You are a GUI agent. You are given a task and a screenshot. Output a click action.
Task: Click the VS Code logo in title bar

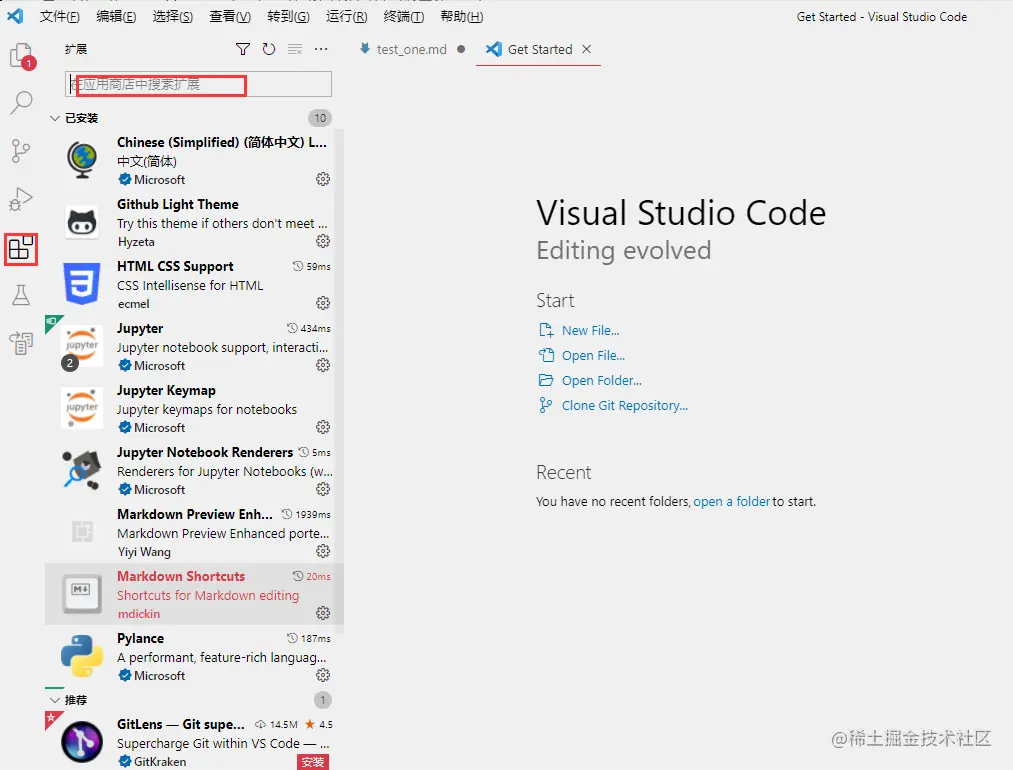pos(15,16)
